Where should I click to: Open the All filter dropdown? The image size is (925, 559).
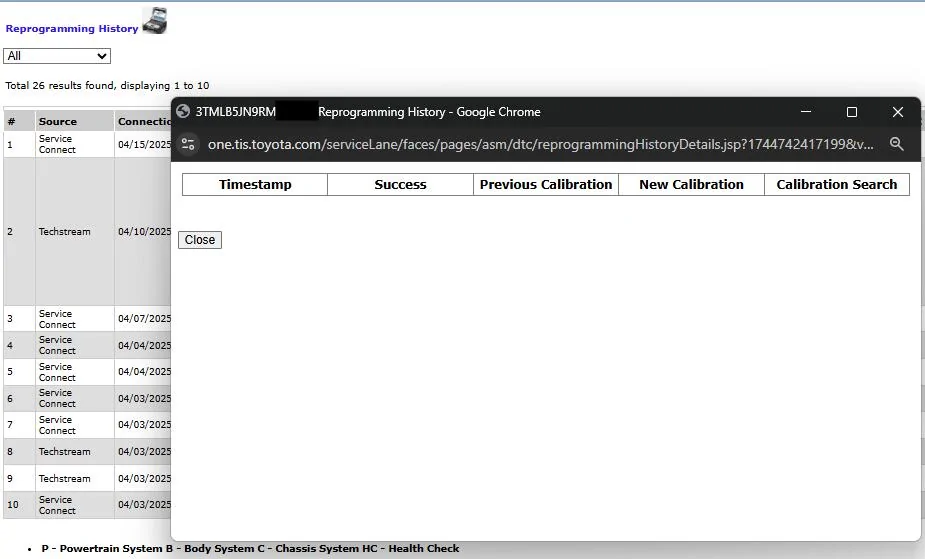57,56
